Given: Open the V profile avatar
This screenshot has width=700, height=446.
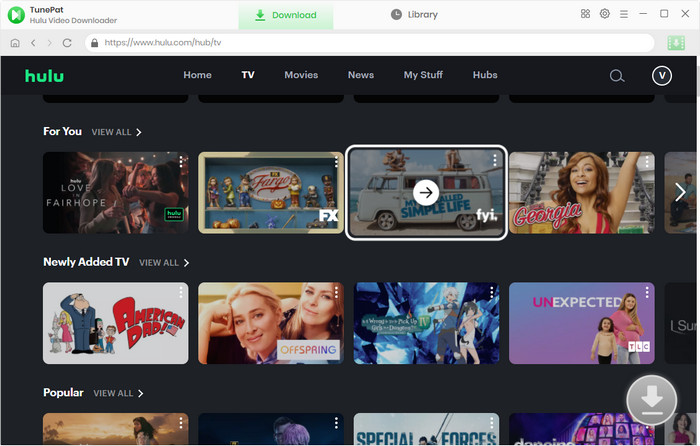Looking at the screenshot, I should pyautogui.click(x=662, y=76).
